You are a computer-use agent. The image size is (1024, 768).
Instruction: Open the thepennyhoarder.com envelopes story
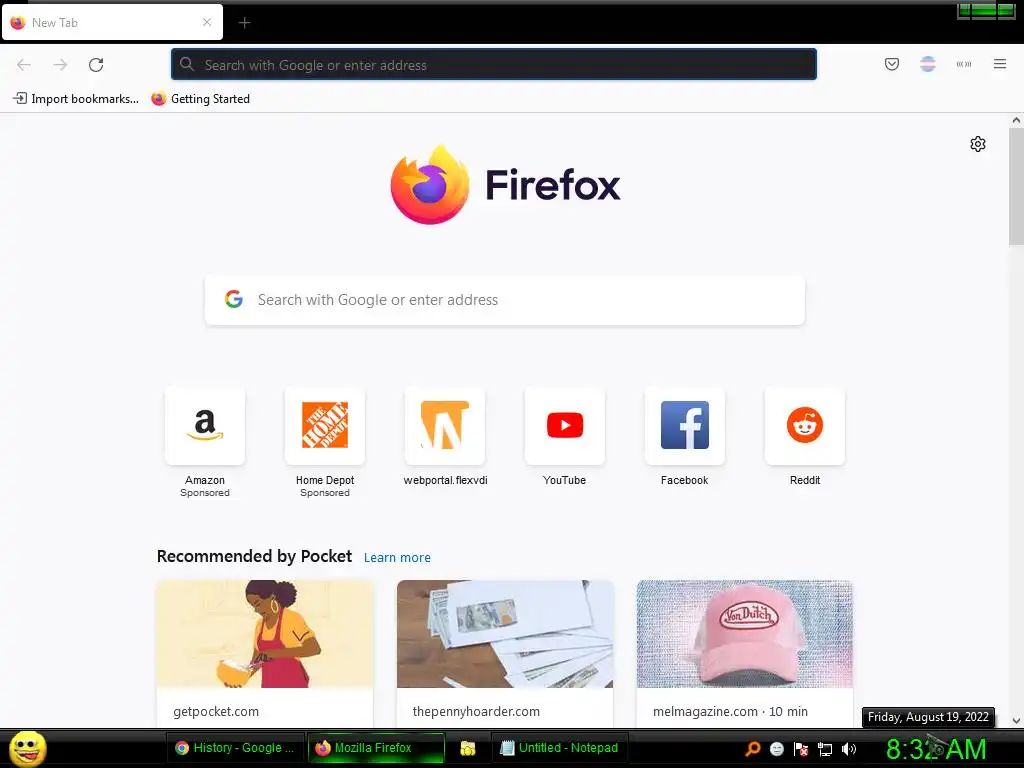[505, 634]
